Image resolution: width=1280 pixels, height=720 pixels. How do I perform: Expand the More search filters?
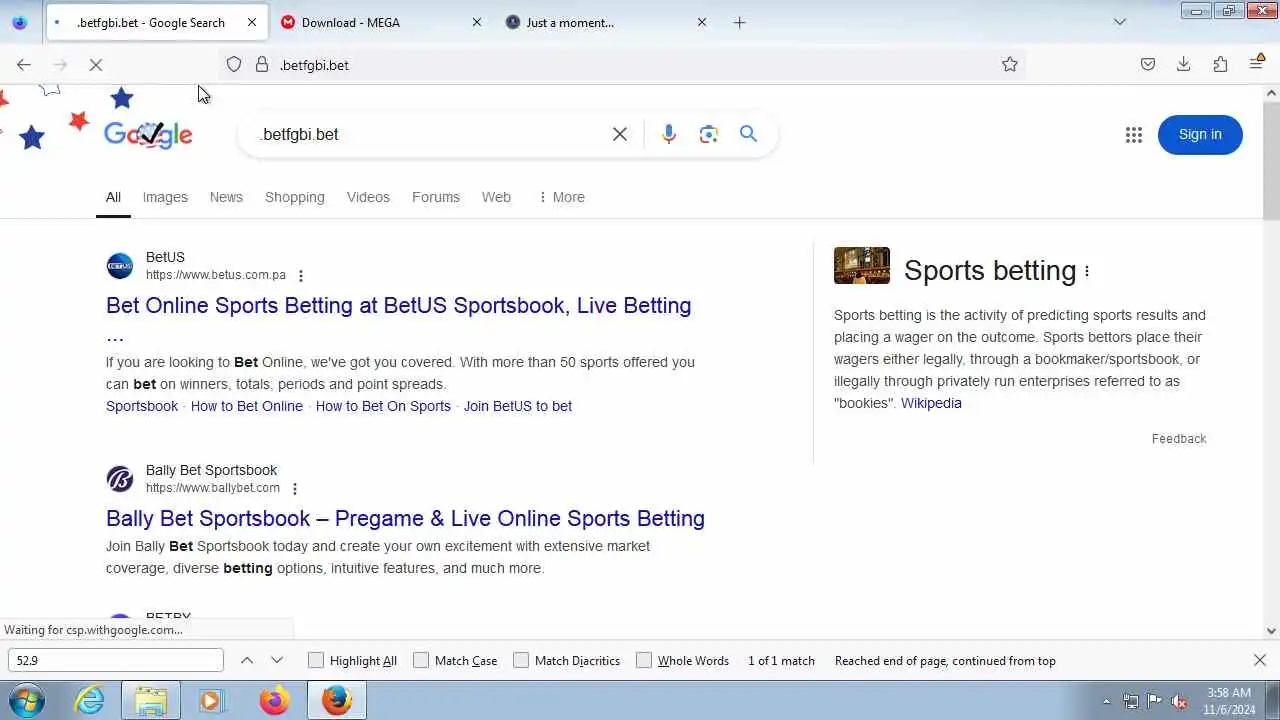(561, 197)
